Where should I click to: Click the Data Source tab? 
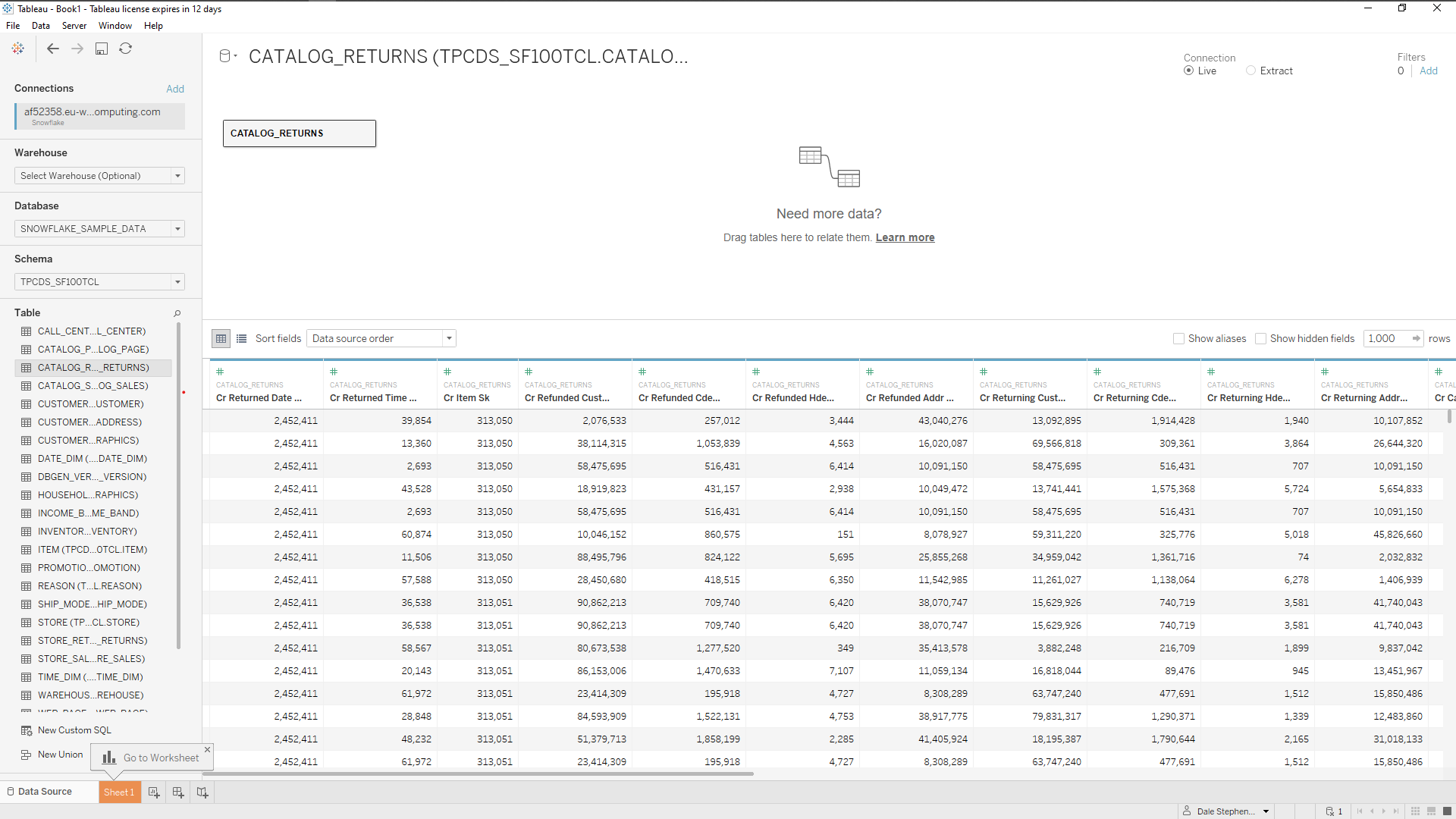pyautogui.click(x=45, y=791)
